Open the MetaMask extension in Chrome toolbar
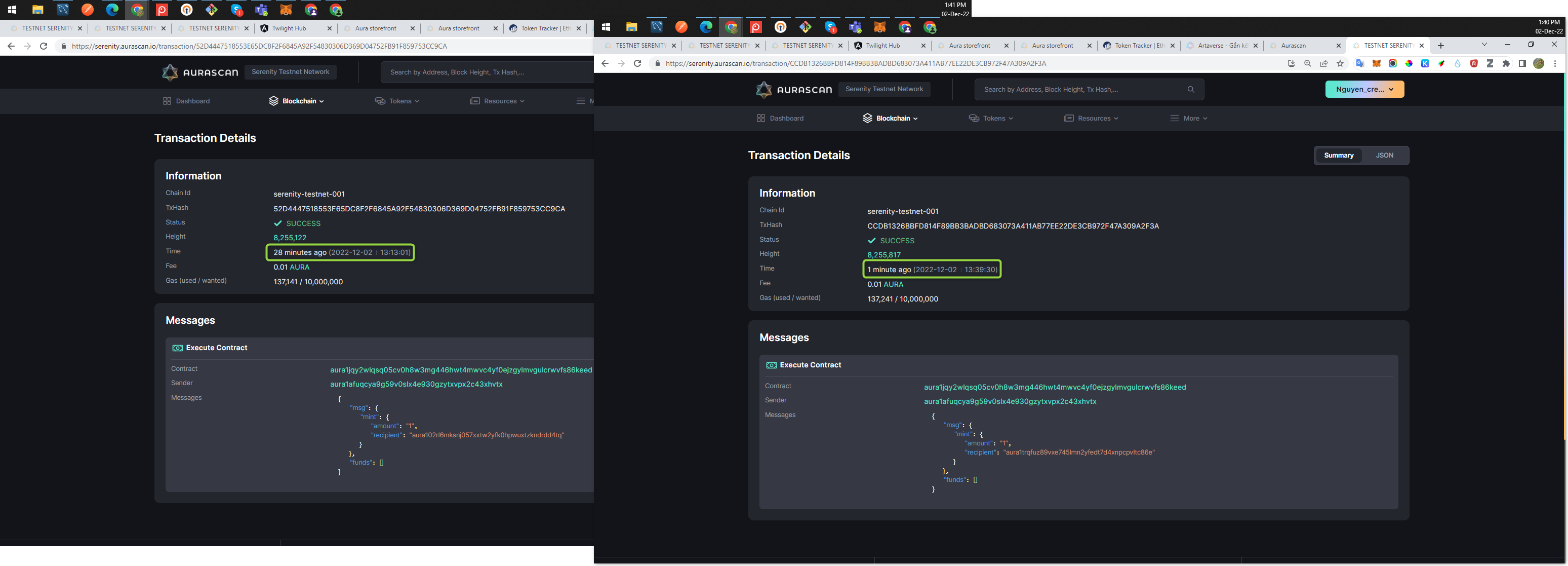 point(1377,63)
